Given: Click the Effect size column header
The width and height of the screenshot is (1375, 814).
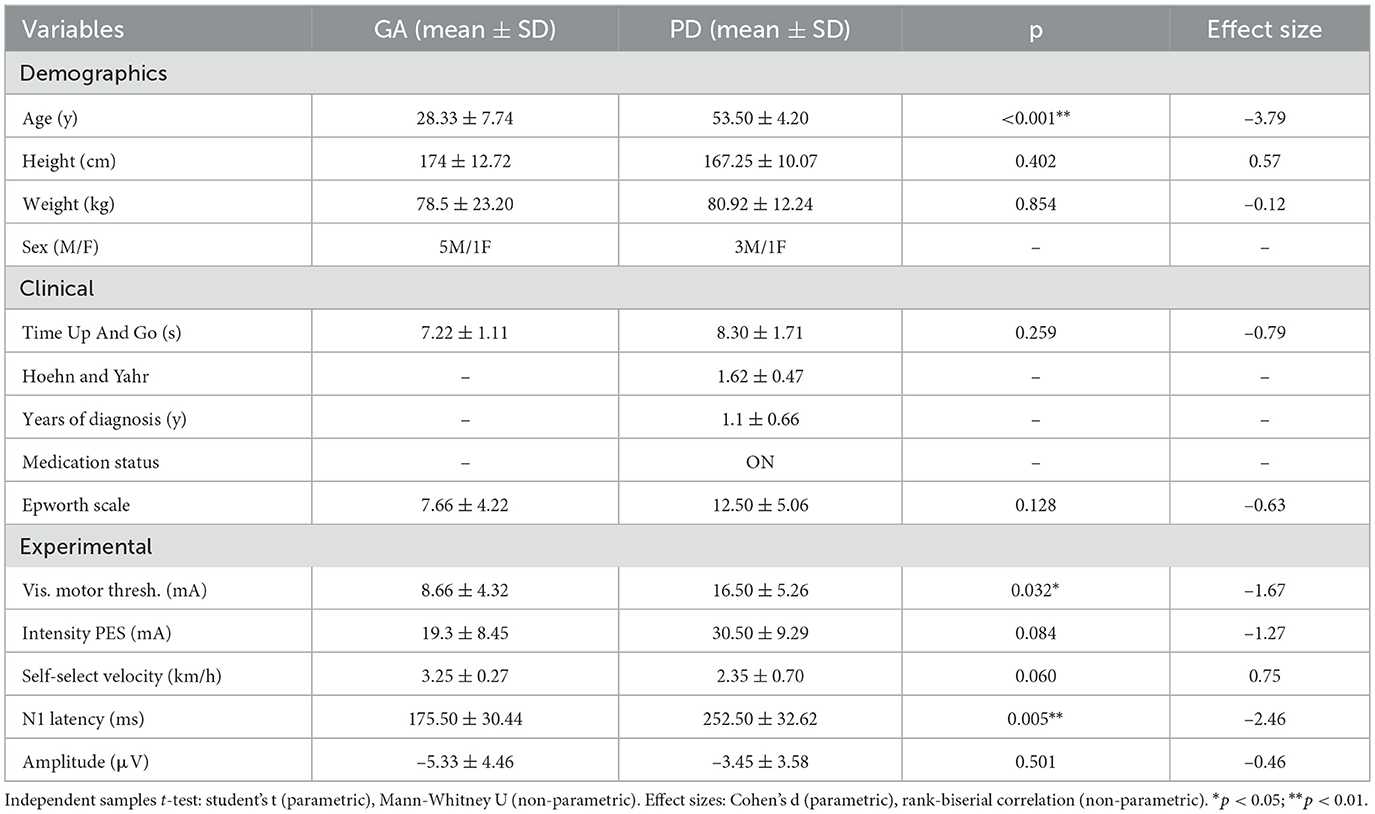Looking at the screenshot, I should coord(1264,29).
